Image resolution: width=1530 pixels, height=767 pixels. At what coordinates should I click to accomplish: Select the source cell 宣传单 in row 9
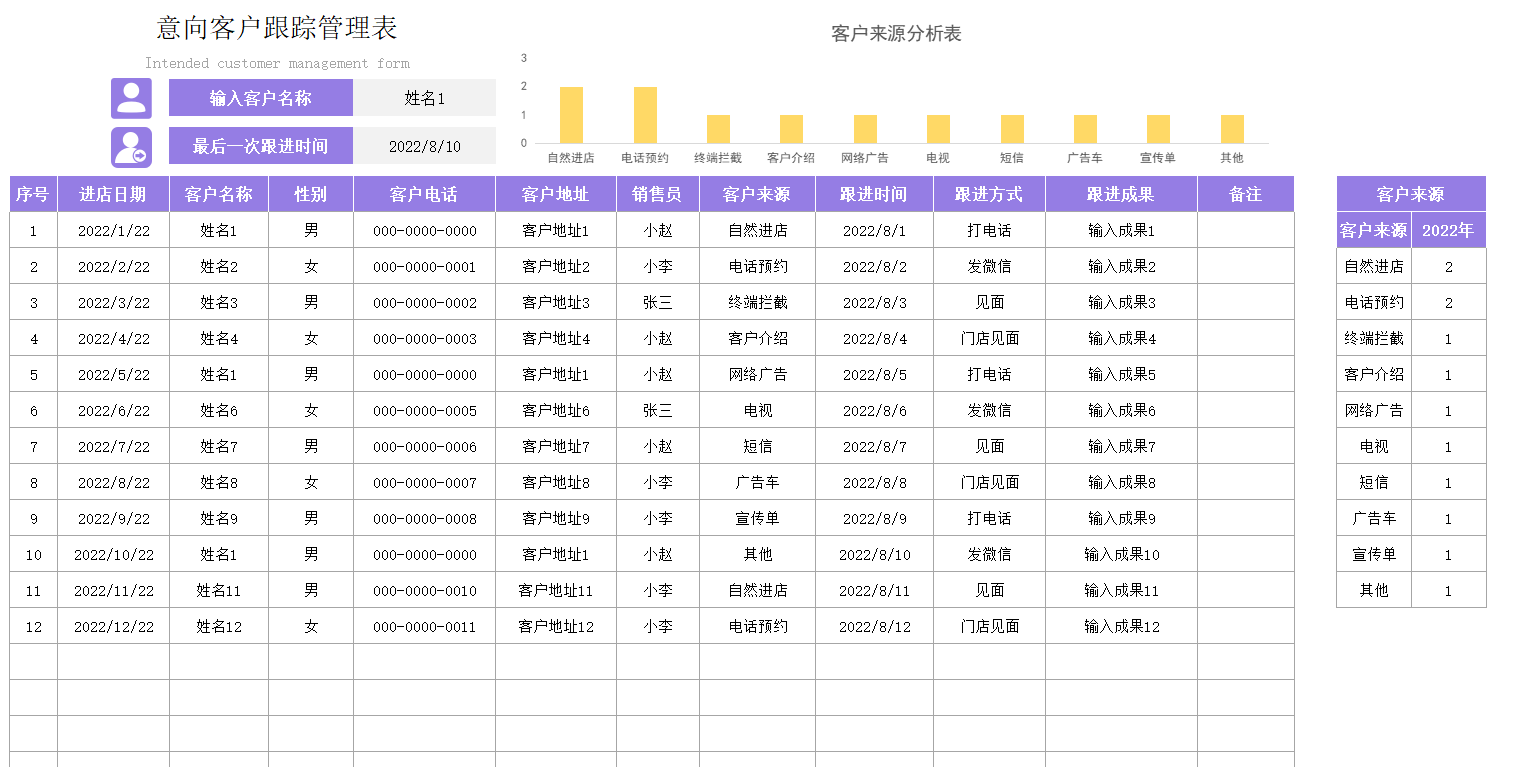click(x=757, y=518)
